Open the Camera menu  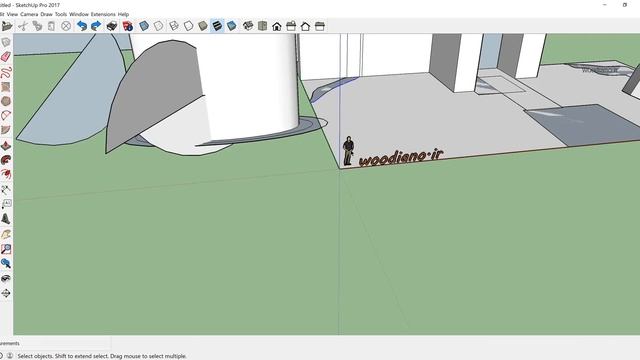[x=29, y=14]
